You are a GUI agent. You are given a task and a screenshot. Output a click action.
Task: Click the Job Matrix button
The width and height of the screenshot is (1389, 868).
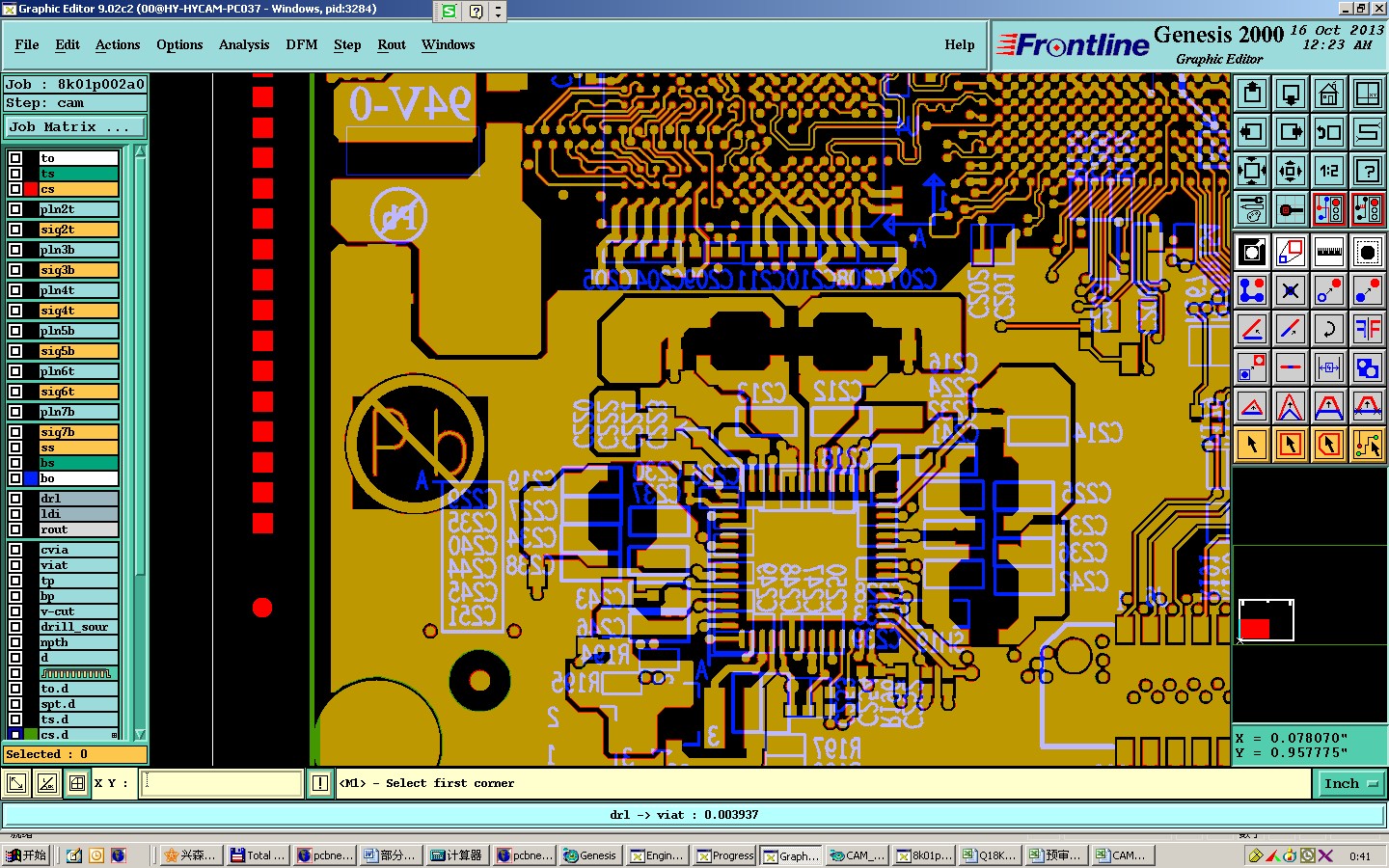tap(74, 127)
